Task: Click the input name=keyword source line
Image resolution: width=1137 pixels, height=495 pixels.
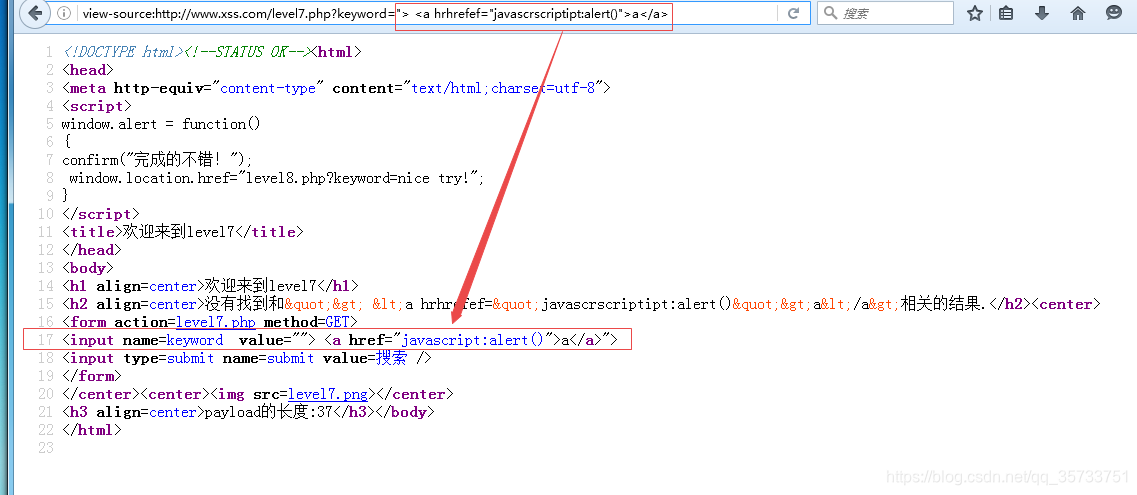Action: [x=340, y=340]
